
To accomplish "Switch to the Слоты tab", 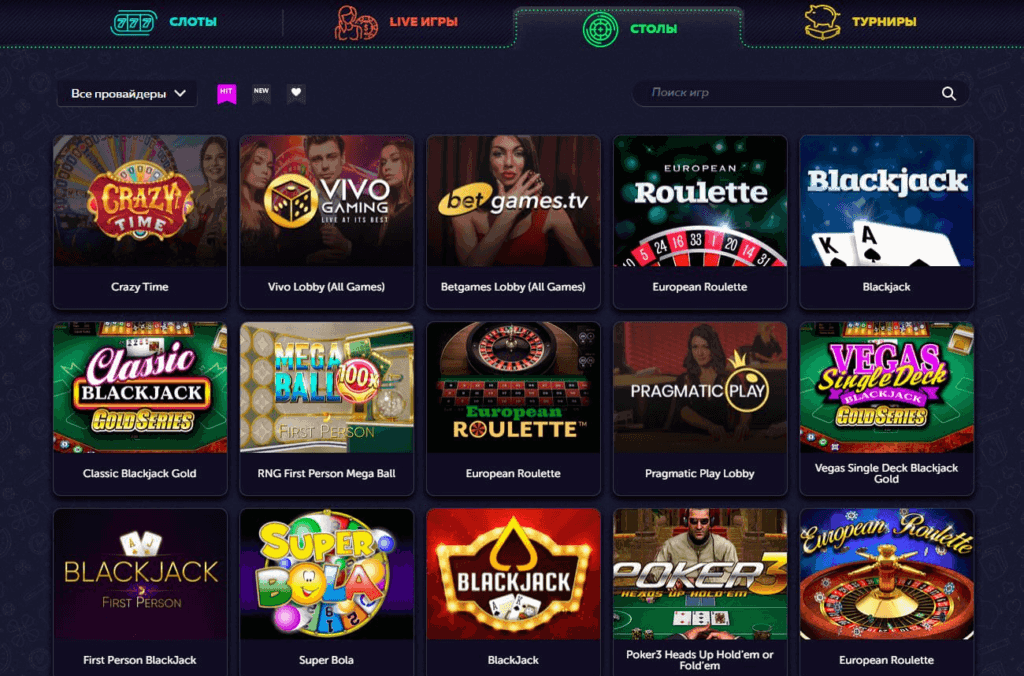I will point(165,22).
